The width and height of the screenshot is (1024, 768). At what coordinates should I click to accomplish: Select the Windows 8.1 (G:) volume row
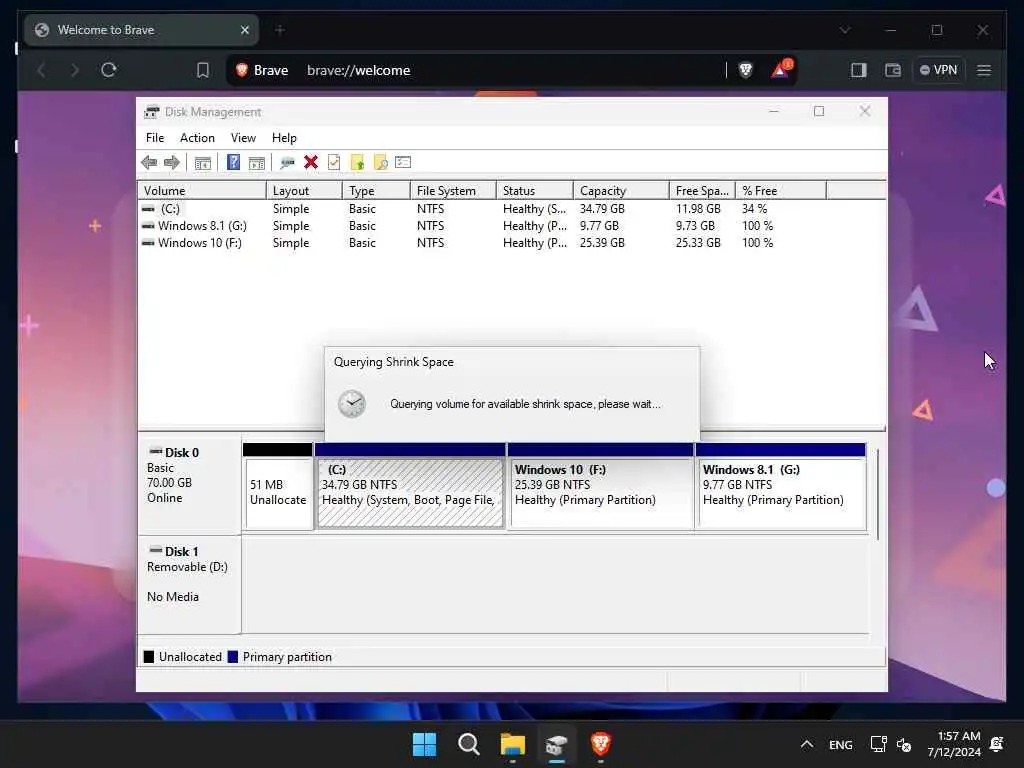click(482, 226)
